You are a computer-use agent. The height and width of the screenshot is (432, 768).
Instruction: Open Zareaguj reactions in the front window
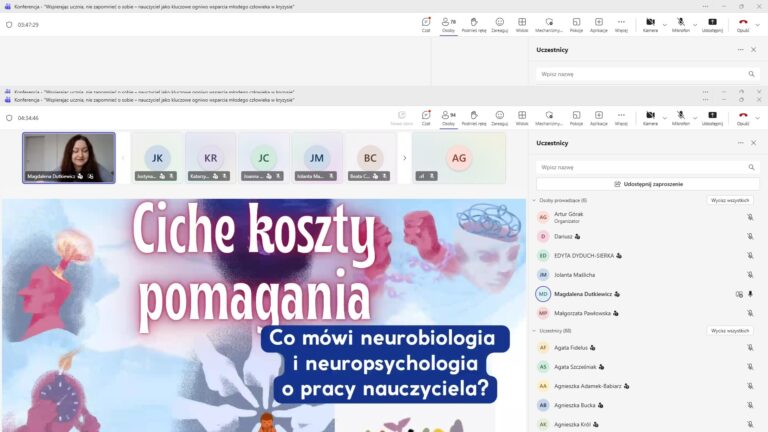500,118
